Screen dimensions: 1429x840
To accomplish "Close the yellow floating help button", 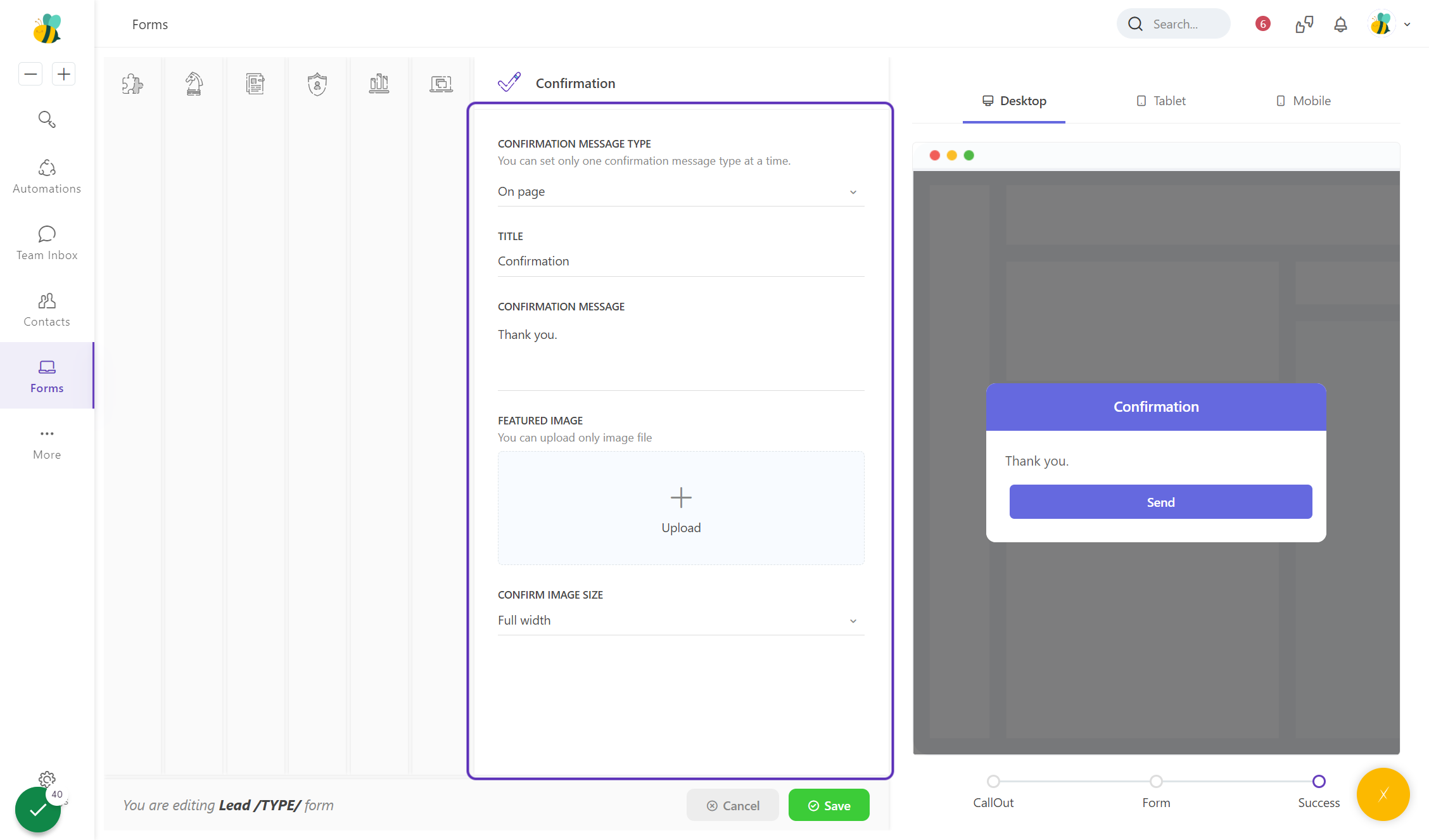I will [1383, 794].
